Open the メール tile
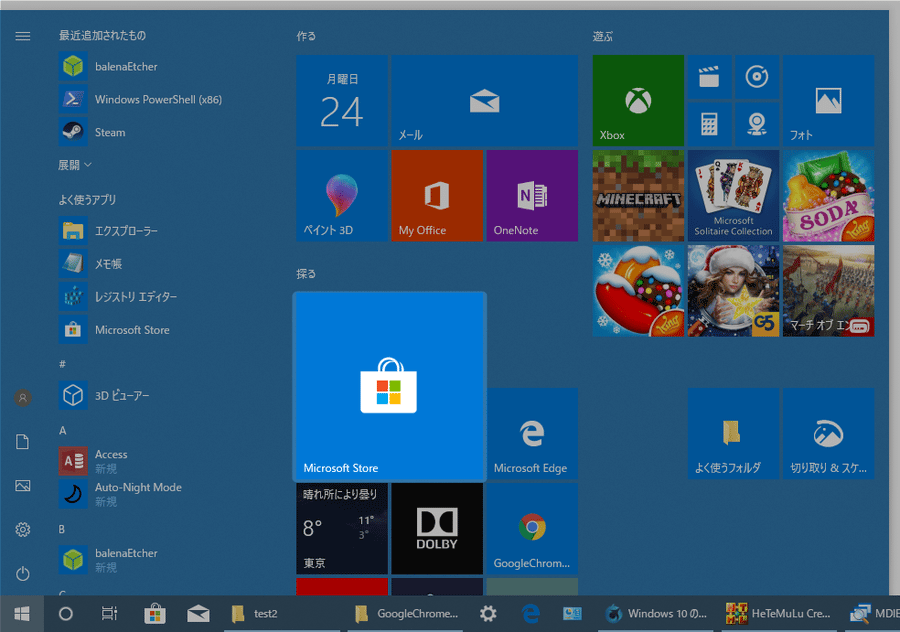The width and height of the screenshot is (900, 632). click(x=484, y=100)
